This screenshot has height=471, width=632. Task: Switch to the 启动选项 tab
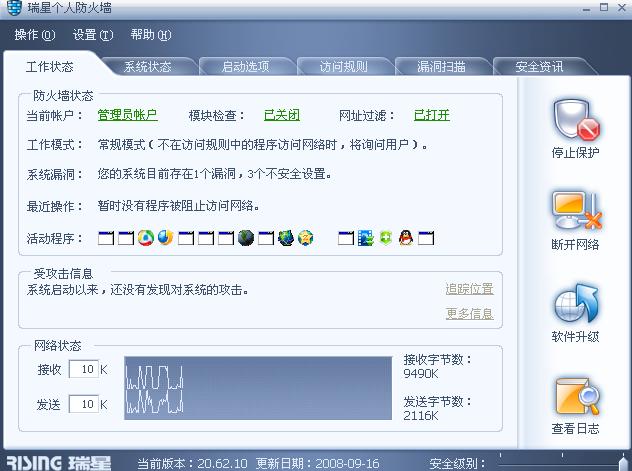pos(246,66)
